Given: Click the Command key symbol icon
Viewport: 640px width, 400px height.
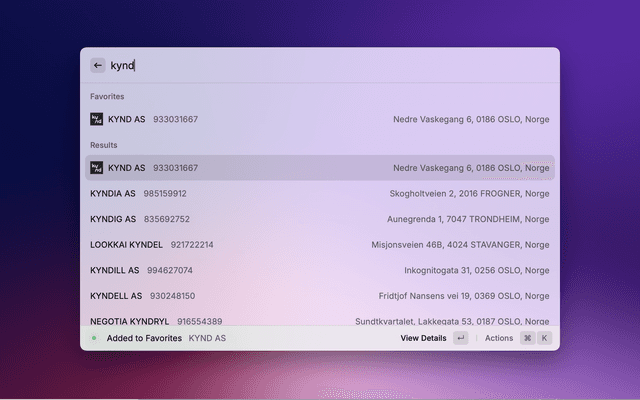Looking at the screenshot, I should coord(527,338).
